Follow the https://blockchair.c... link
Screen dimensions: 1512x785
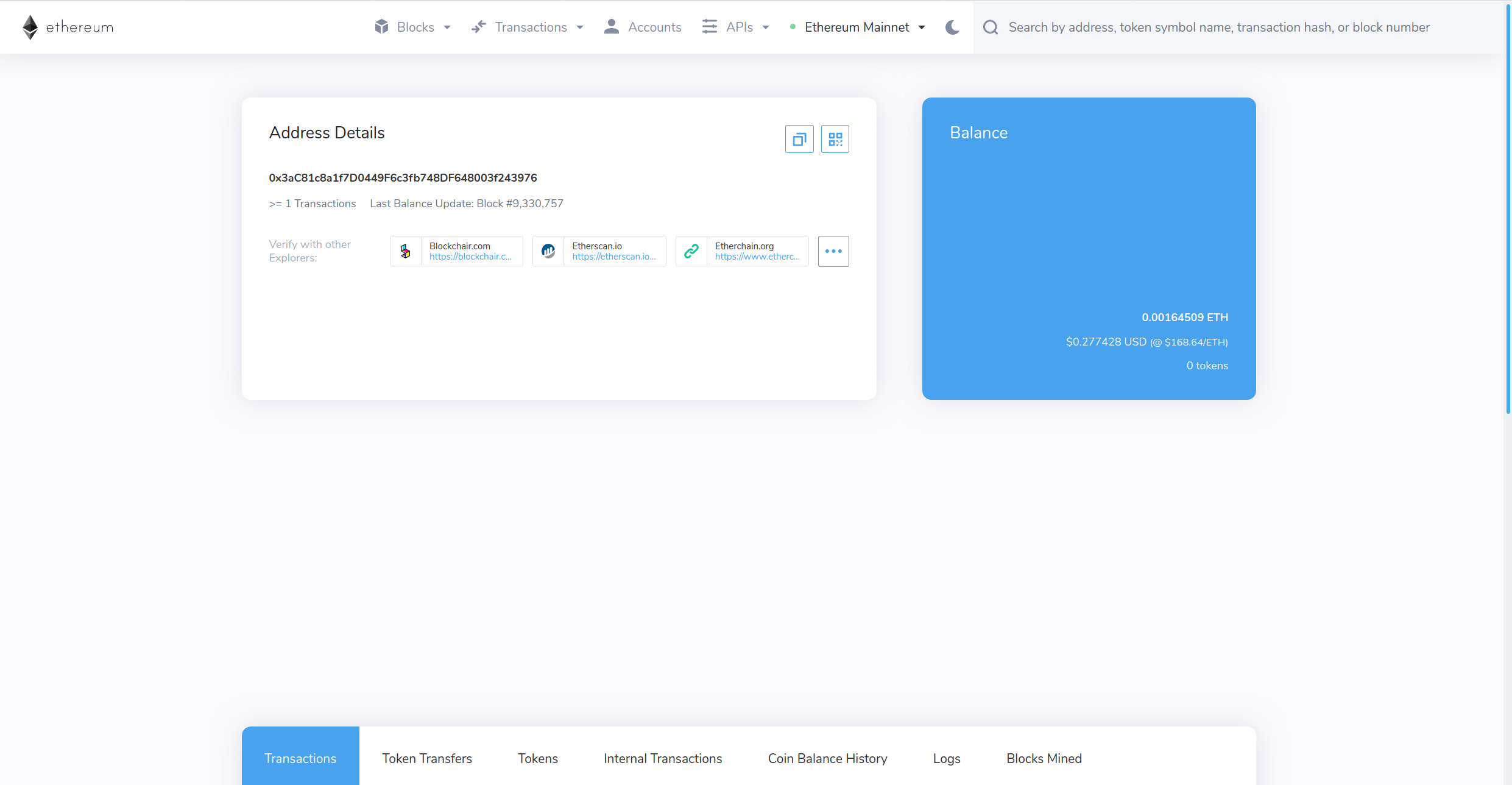point(470,257)
